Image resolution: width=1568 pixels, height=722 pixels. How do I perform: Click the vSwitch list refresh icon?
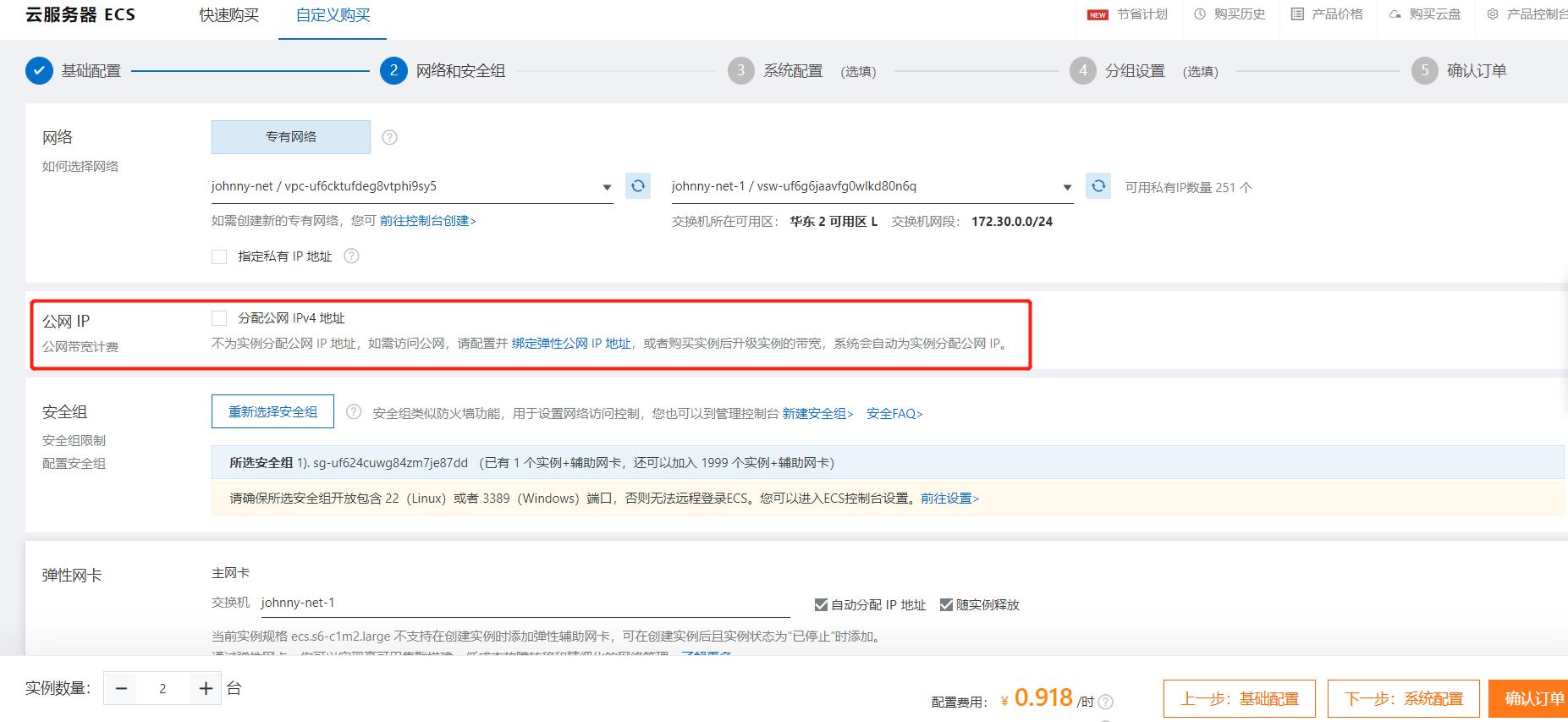1098,185
